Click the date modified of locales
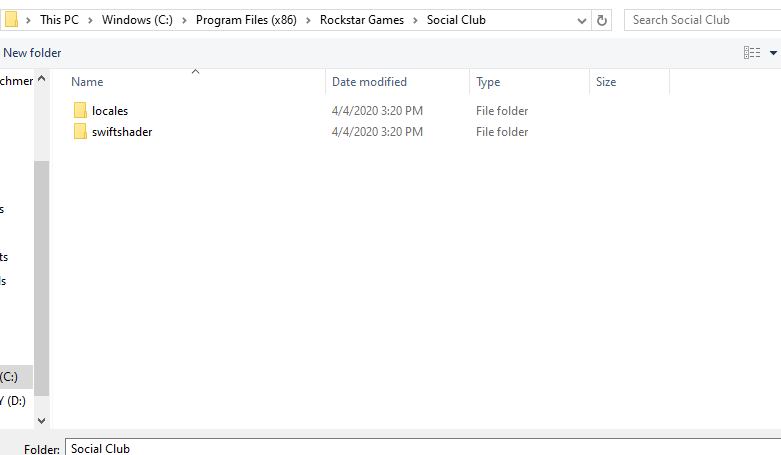This screenshot has width=781, height=455. click(377, 111)
